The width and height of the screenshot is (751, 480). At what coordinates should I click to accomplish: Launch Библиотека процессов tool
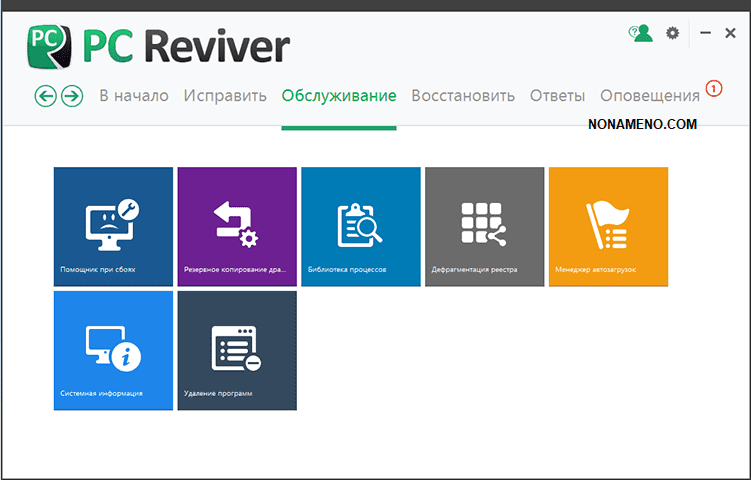361,226
